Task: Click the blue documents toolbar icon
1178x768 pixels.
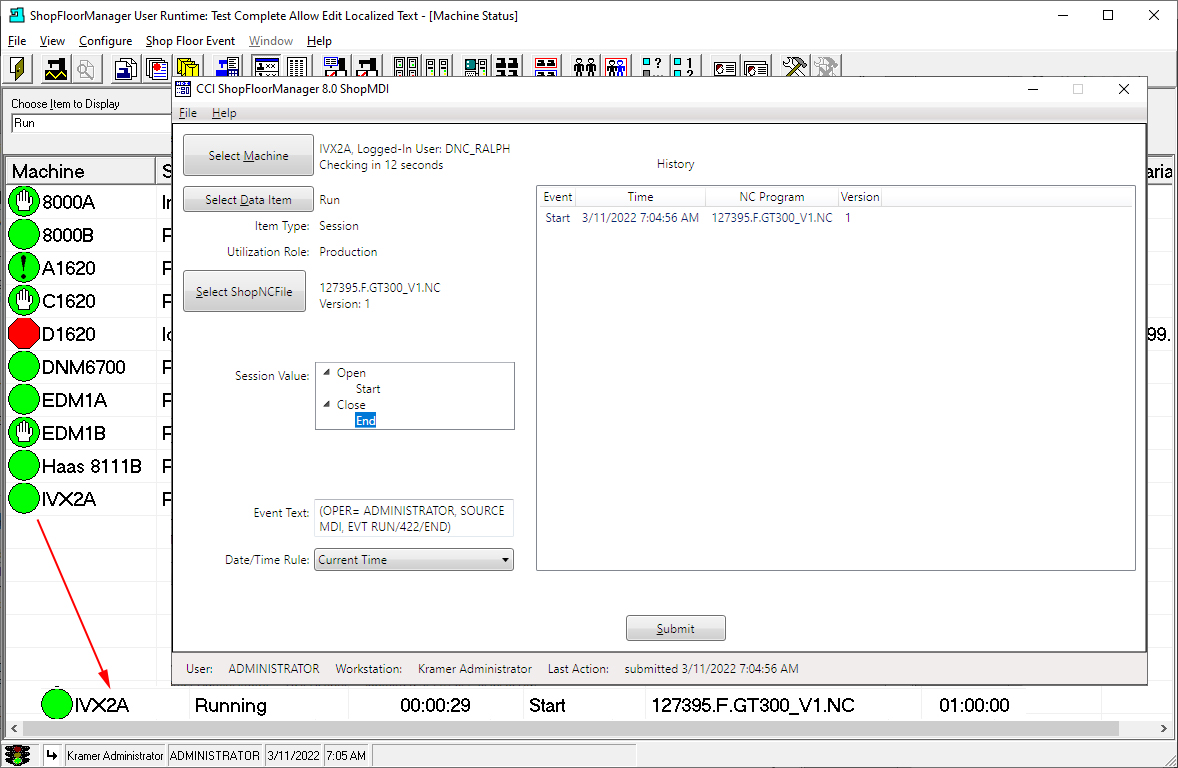Action: click(x=125, y=68)
